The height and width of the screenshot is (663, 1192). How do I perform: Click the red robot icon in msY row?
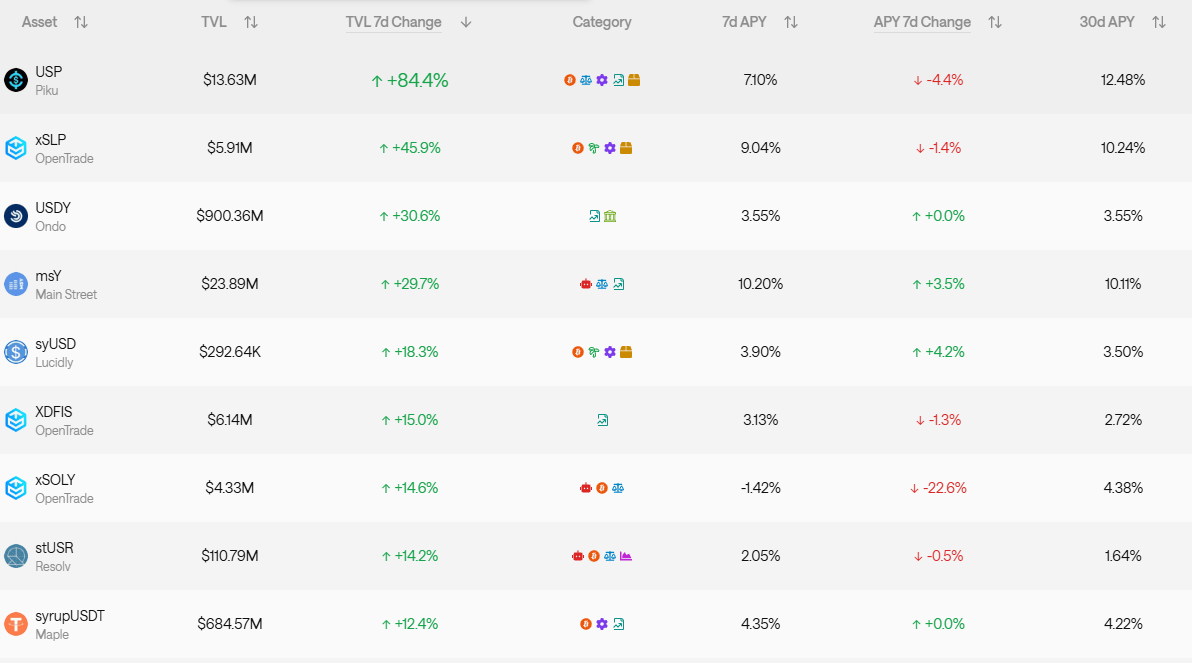click(586, 284)
